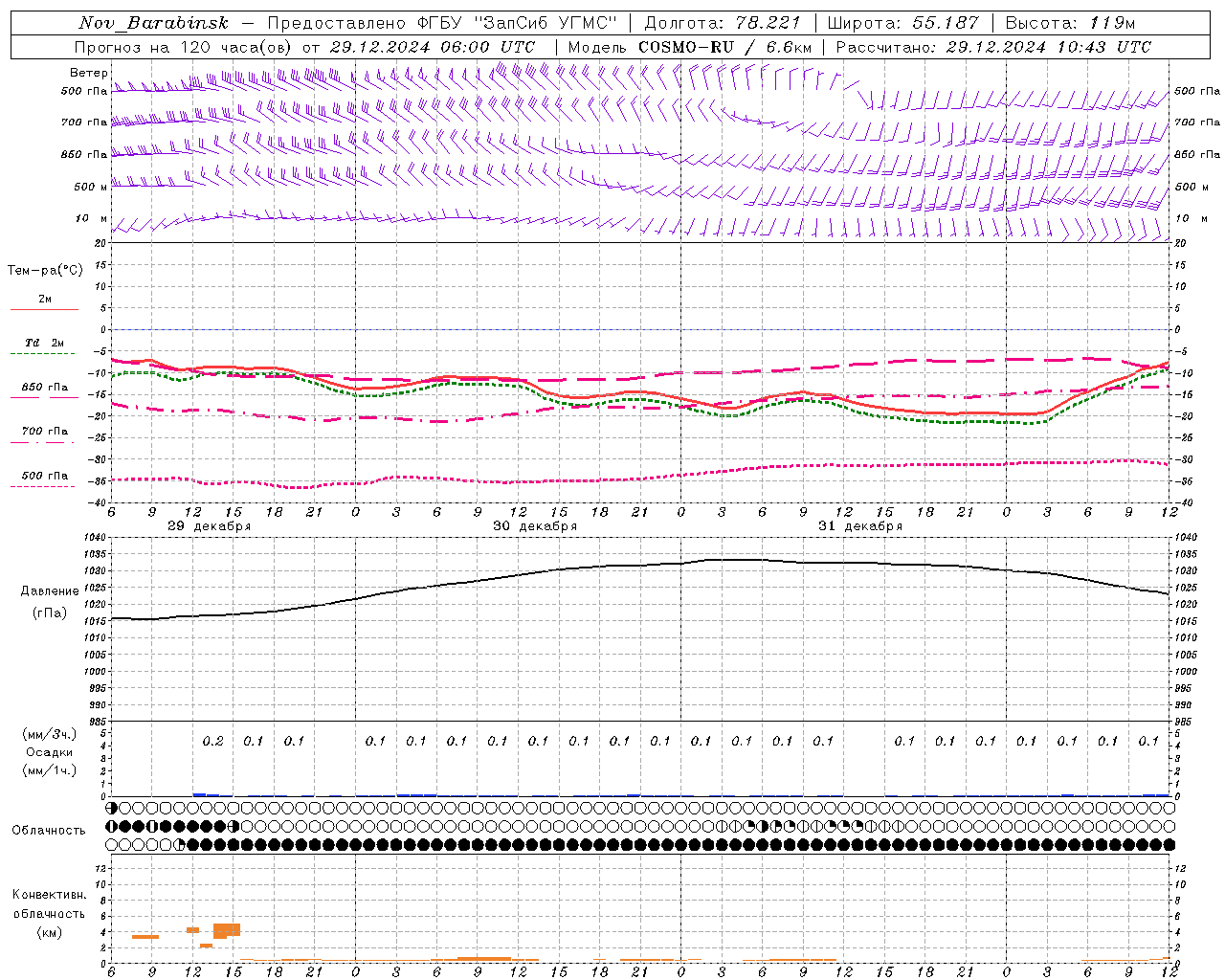Click the Рассчитано: 29.12.2024 10:43 UTC text

coord(993,47)
